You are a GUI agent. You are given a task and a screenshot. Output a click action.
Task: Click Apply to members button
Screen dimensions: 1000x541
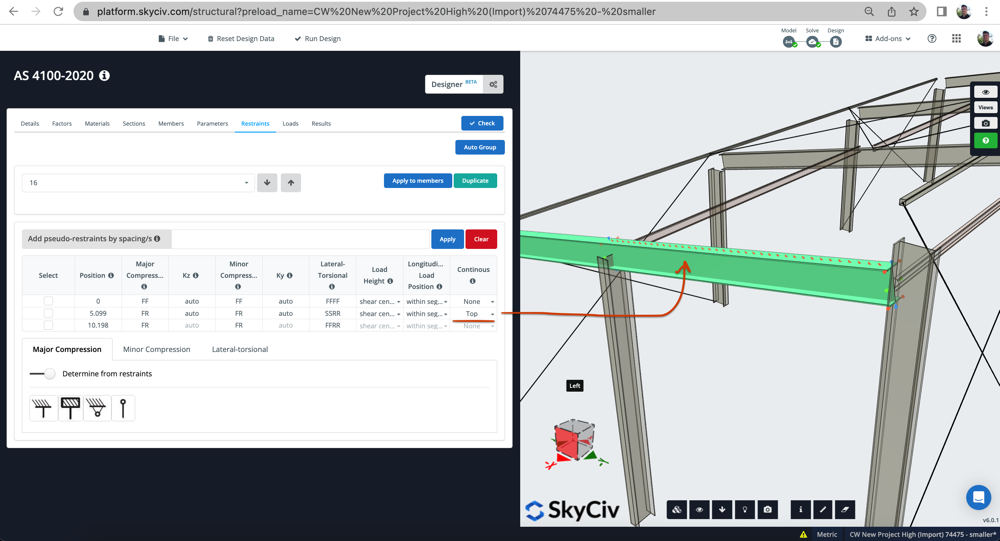coord(418,181)
